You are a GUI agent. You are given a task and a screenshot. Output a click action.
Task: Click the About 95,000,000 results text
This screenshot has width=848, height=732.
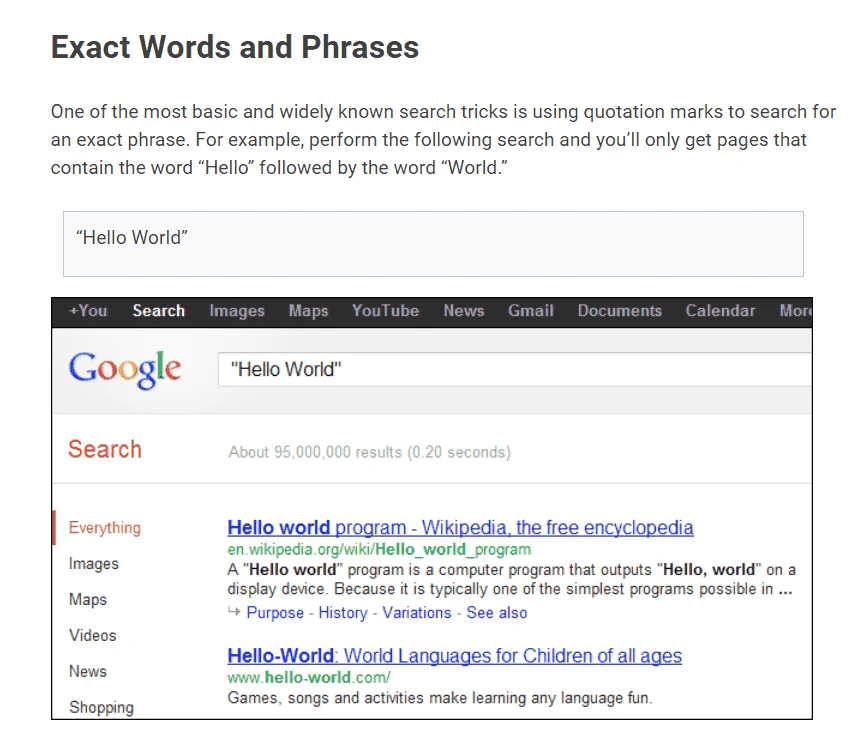point(369,452)
